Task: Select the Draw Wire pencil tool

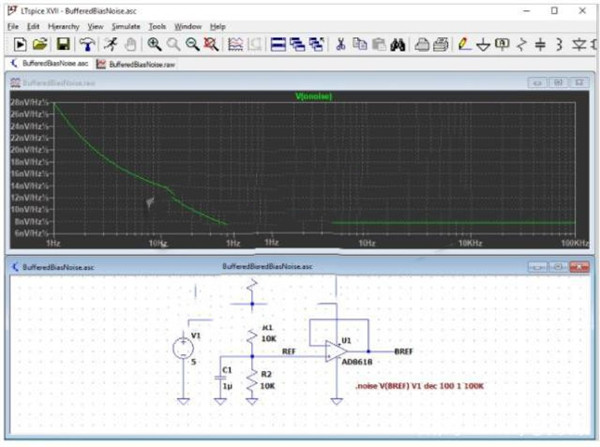Action: pos(463,45)
